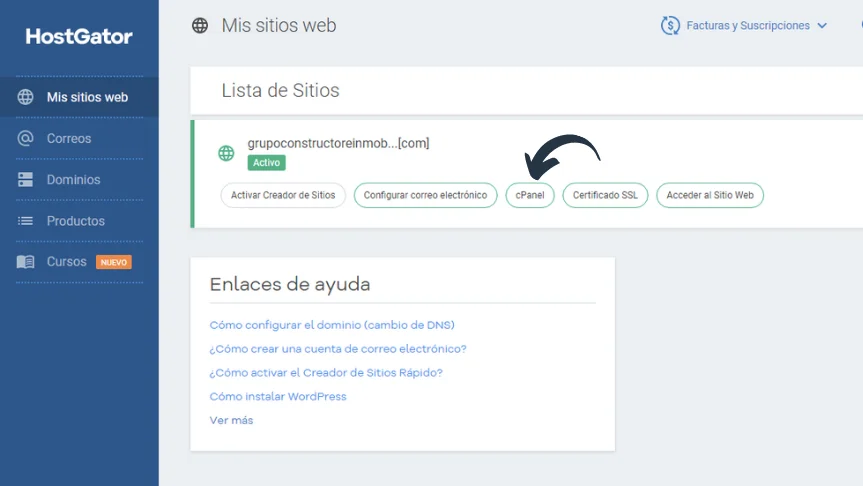The image size is (863, 486).
Task: Open ¿Cómo activar el Creador de Sitios Rápido? link
Action: pyautogui.click(x=326, y=372)
